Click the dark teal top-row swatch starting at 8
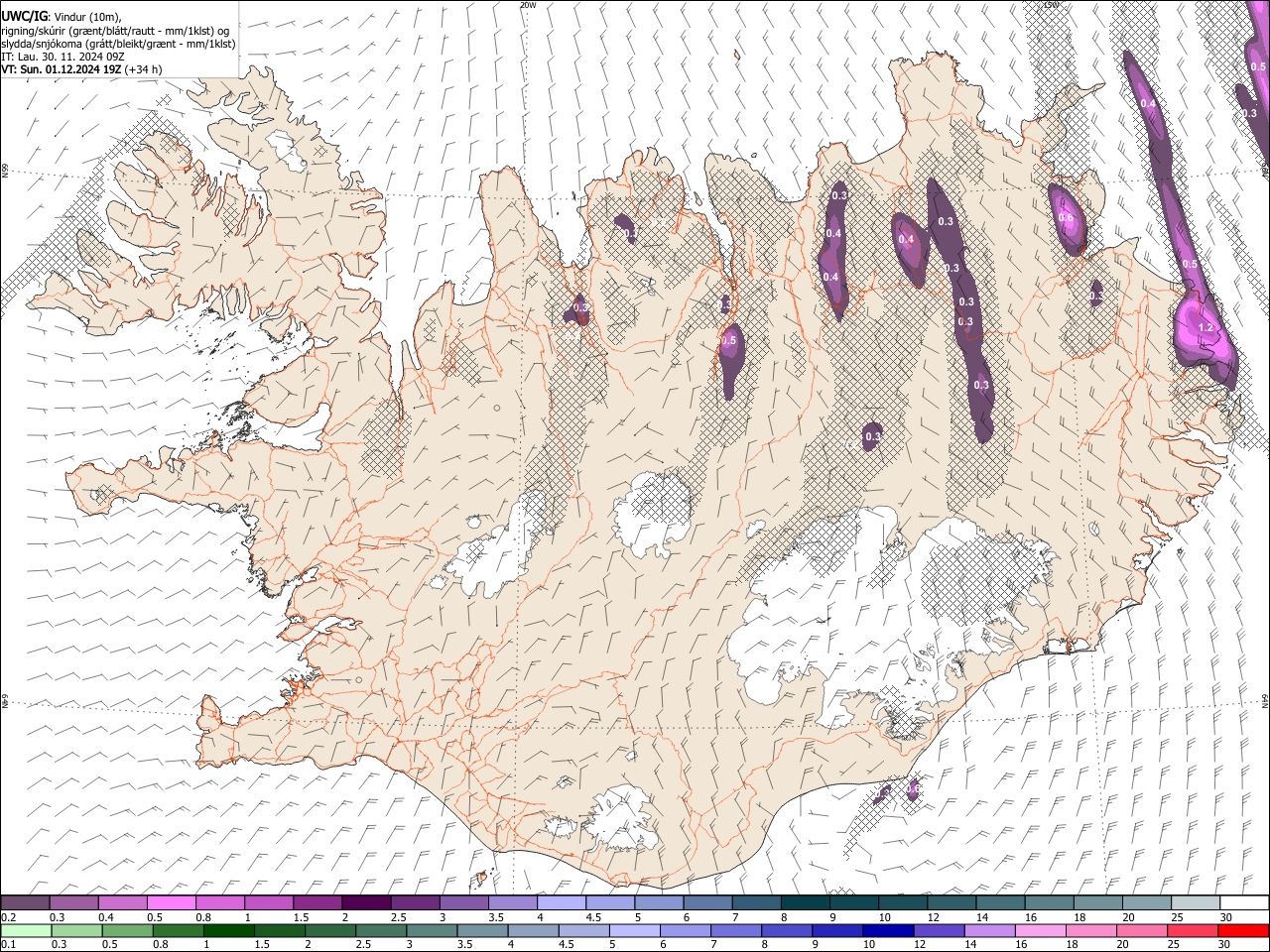Screen dimensions: 1270x952 tap(805, 902)
